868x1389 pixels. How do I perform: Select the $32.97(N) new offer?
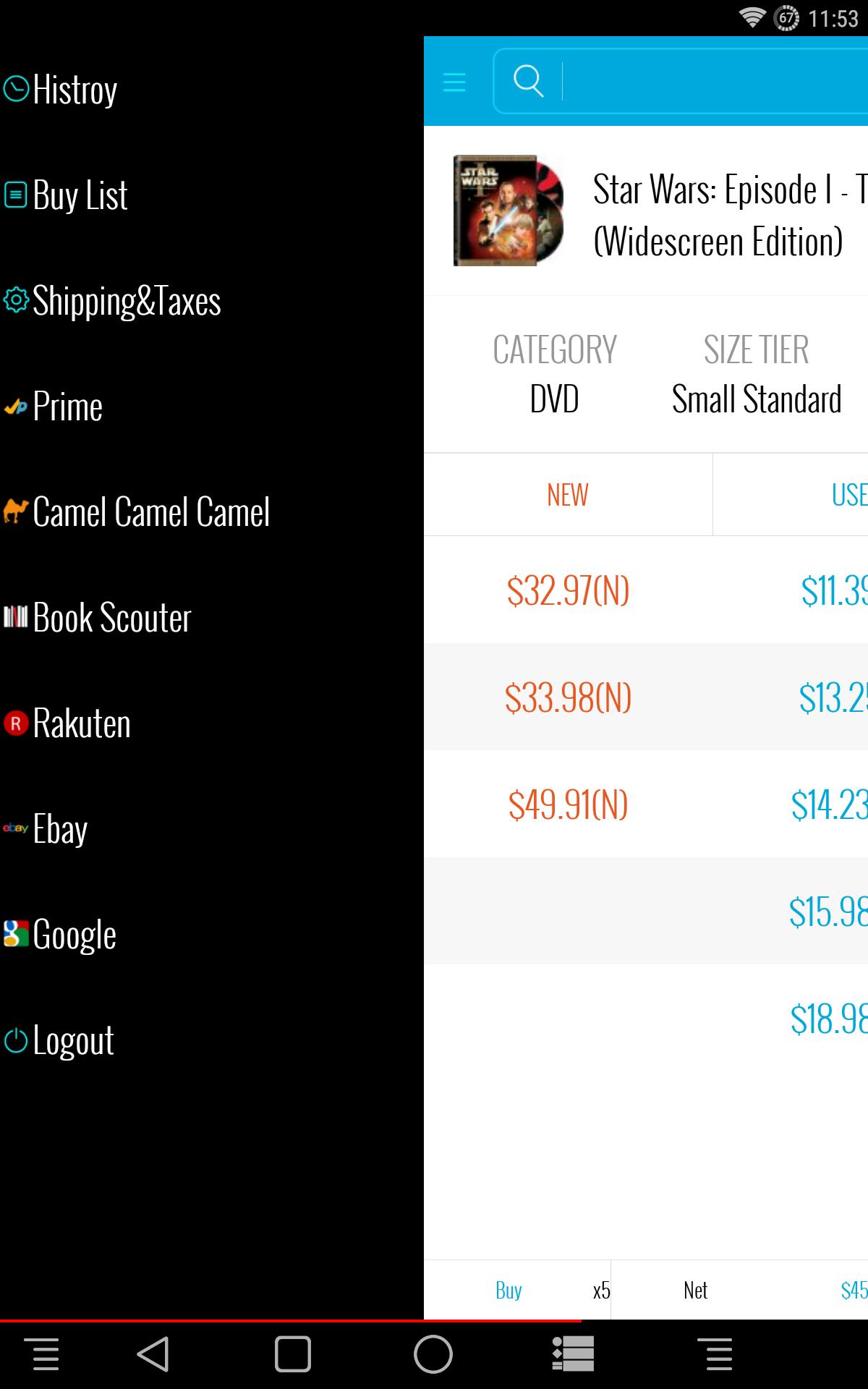(x=568, y=590)
